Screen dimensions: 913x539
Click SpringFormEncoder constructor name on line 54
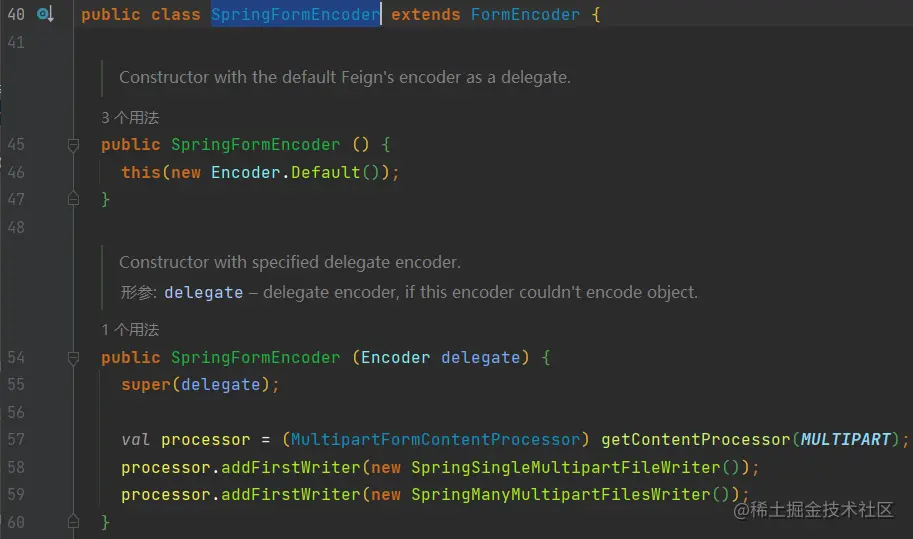255,357
